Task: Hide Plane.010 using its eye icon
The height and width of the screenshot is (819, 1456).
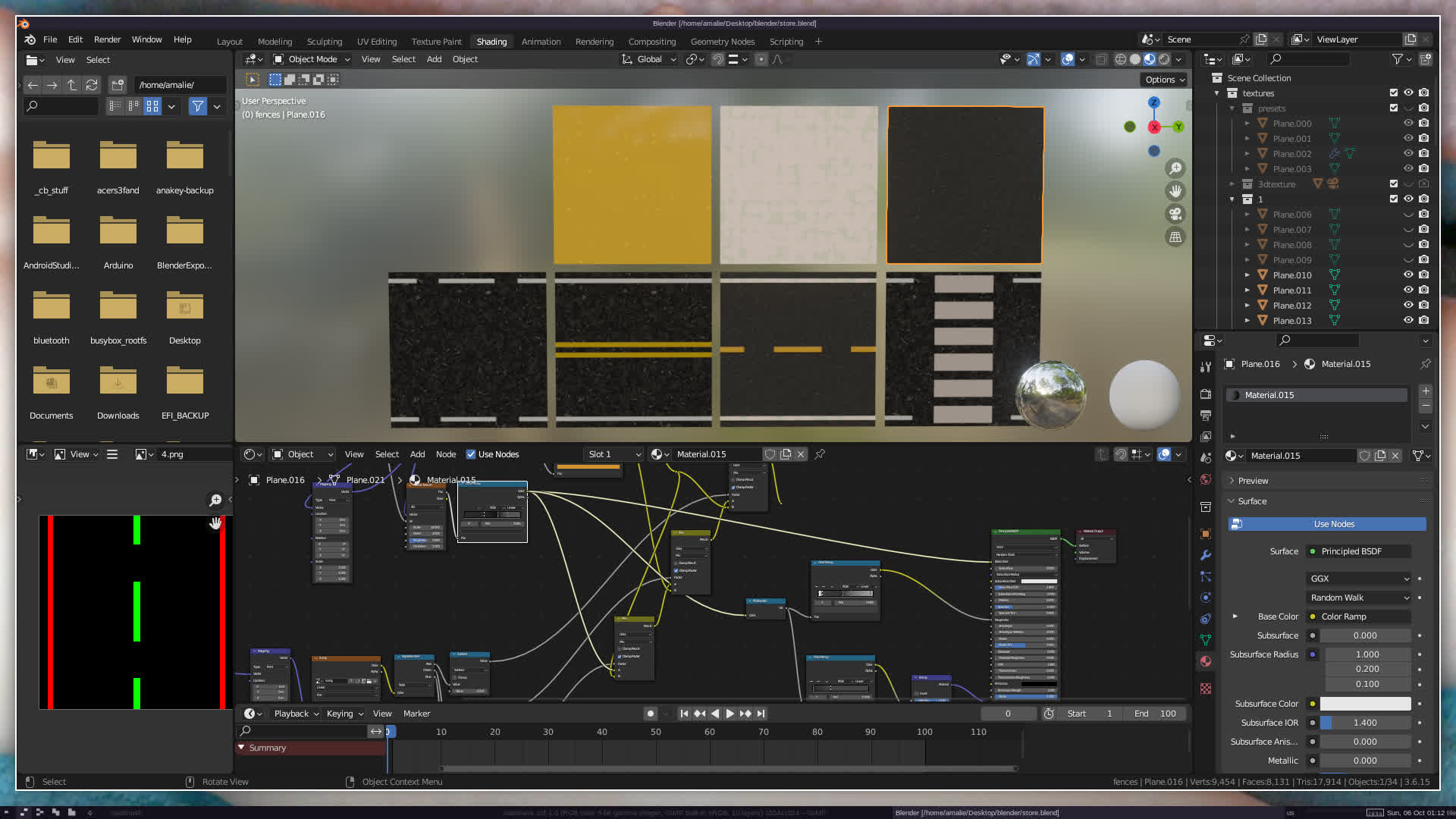Action: (1408, 275)
